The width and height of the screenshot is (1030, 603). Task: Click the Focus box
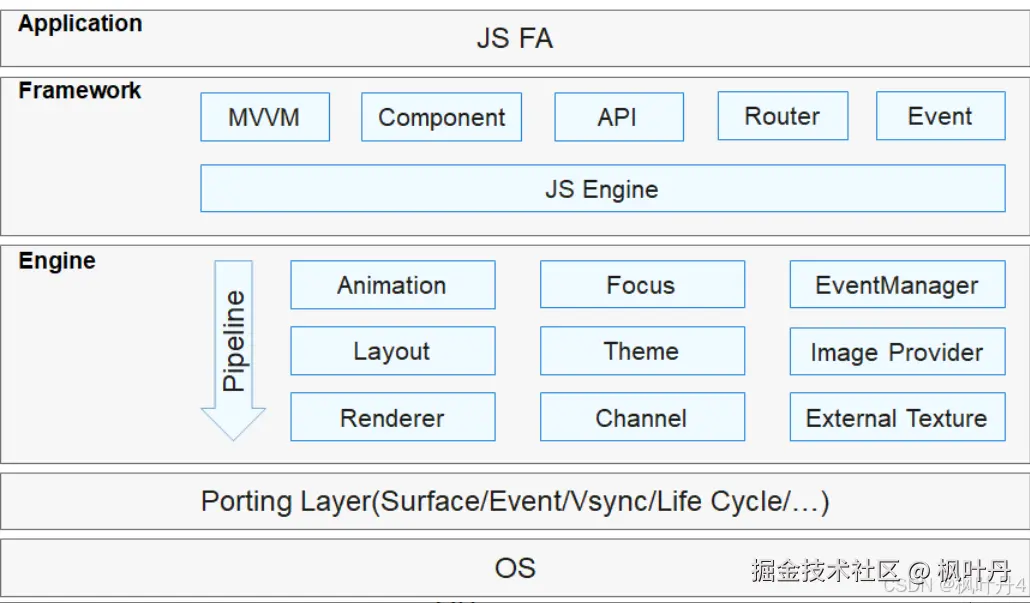(641, 285)
